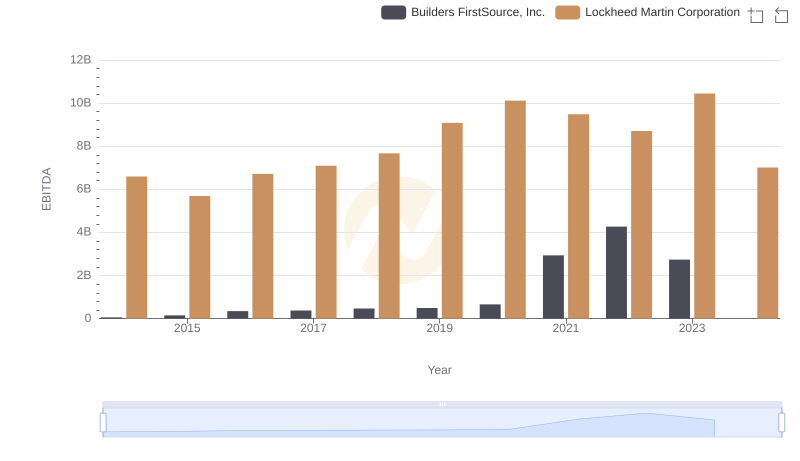
Task: Click the Lockheed Martin Corporation legend label
Action: (x=662, y=12)
